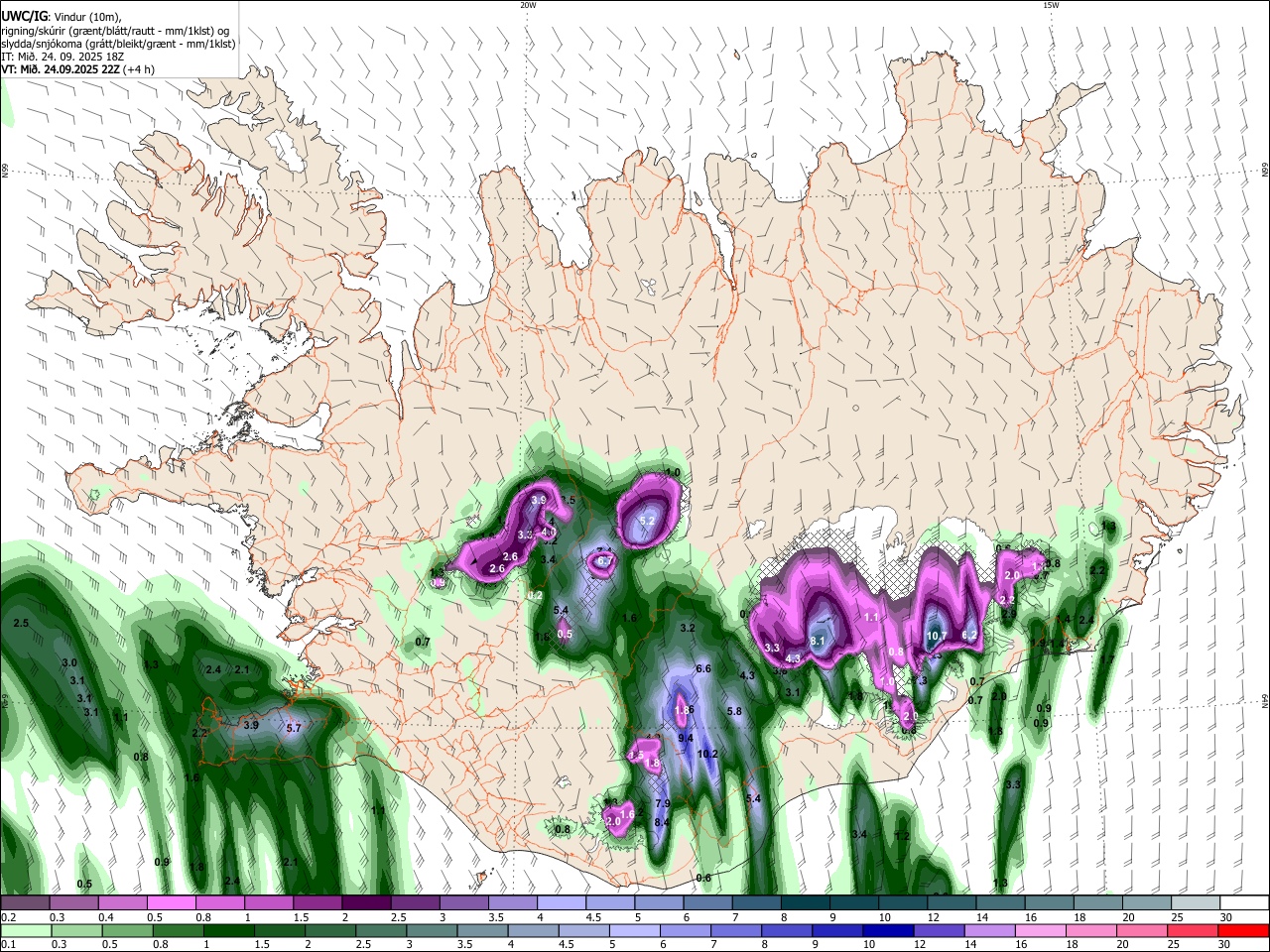Select the '0.2' label in snow legend
Viewport: 1270px width, 952px height.
click(x=8, y=917)
